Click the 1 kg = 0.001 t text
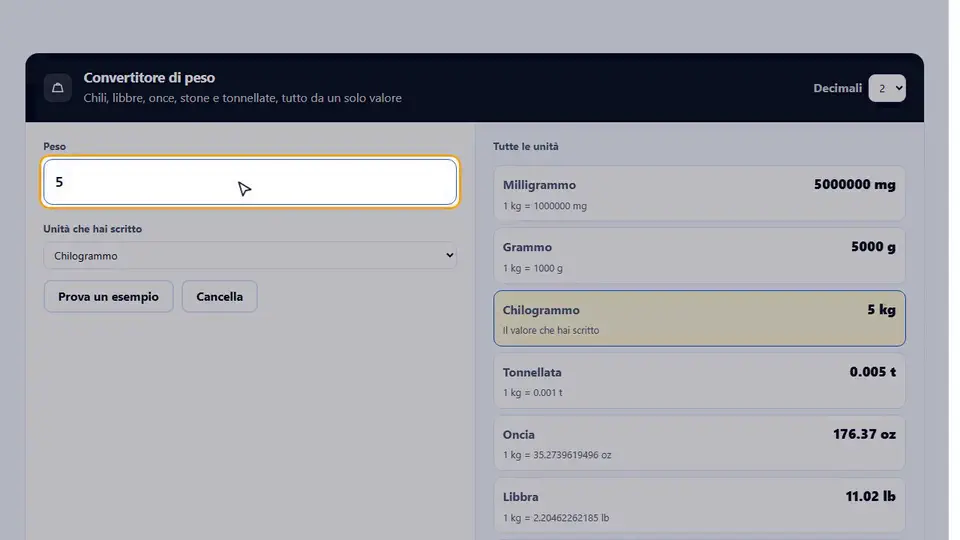Image resolution: width=960 pixels, height=540 pixels. point(533,392)
